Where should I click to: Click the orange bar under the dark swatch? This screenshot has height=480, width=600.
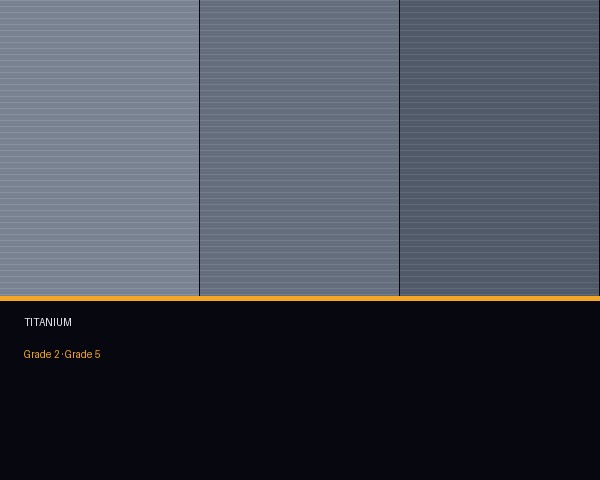(500, 298)
